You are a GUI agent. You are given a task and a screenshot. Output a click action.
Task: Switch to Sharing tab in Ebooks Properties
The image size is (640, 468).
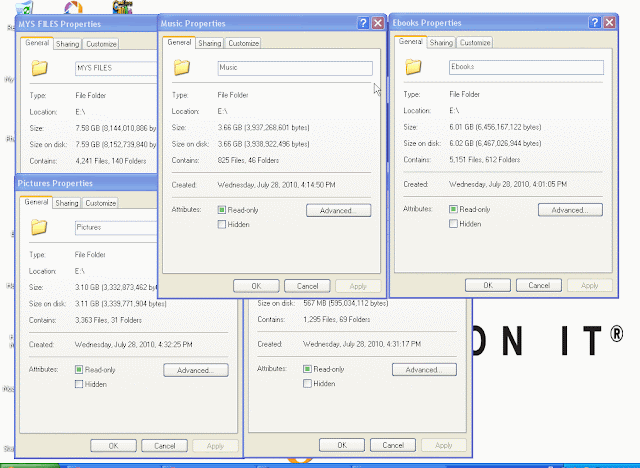[x=441, y=42]
